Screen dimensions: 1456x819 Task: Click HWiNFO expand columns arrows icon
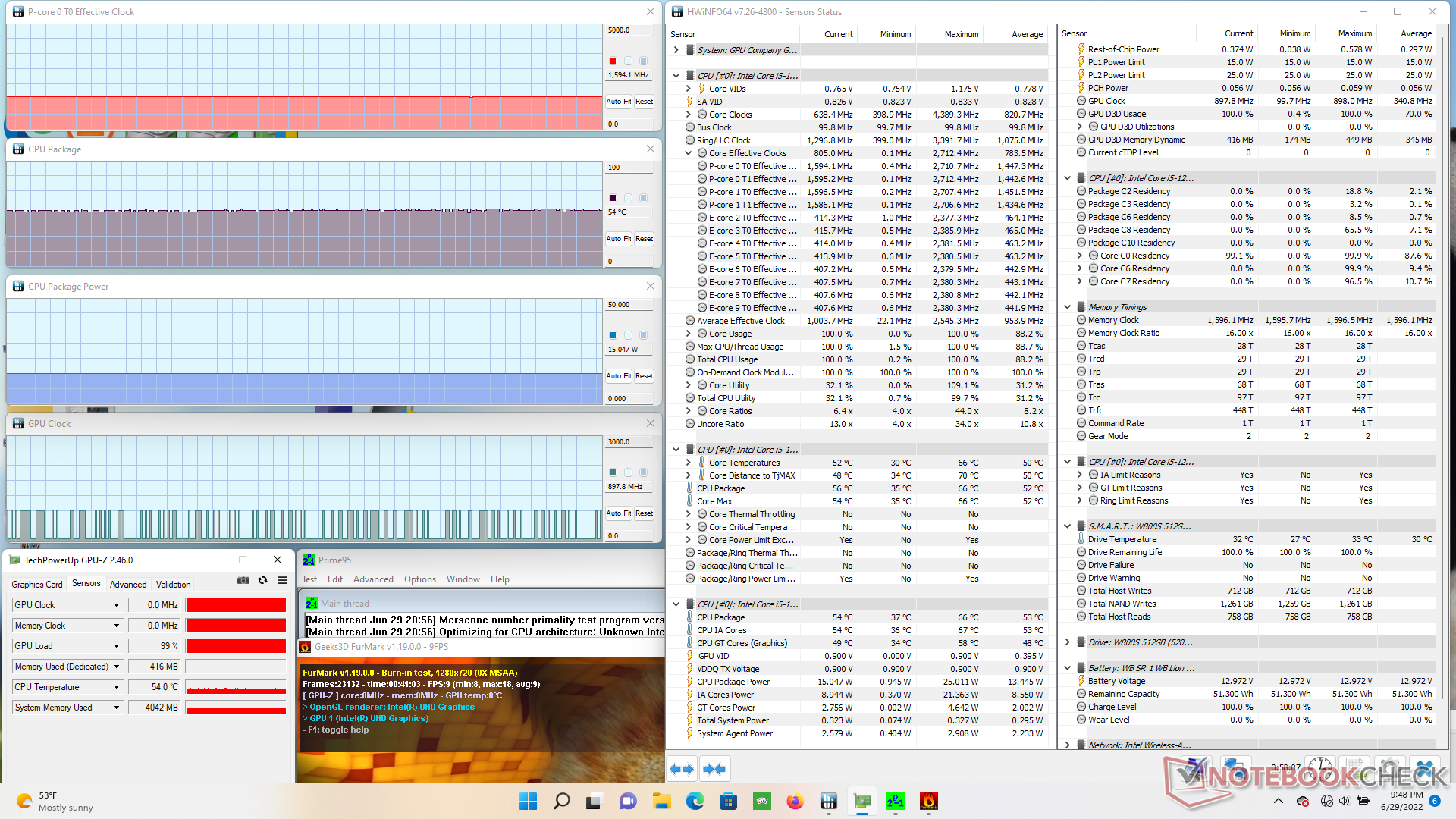[x=682, y=769]
